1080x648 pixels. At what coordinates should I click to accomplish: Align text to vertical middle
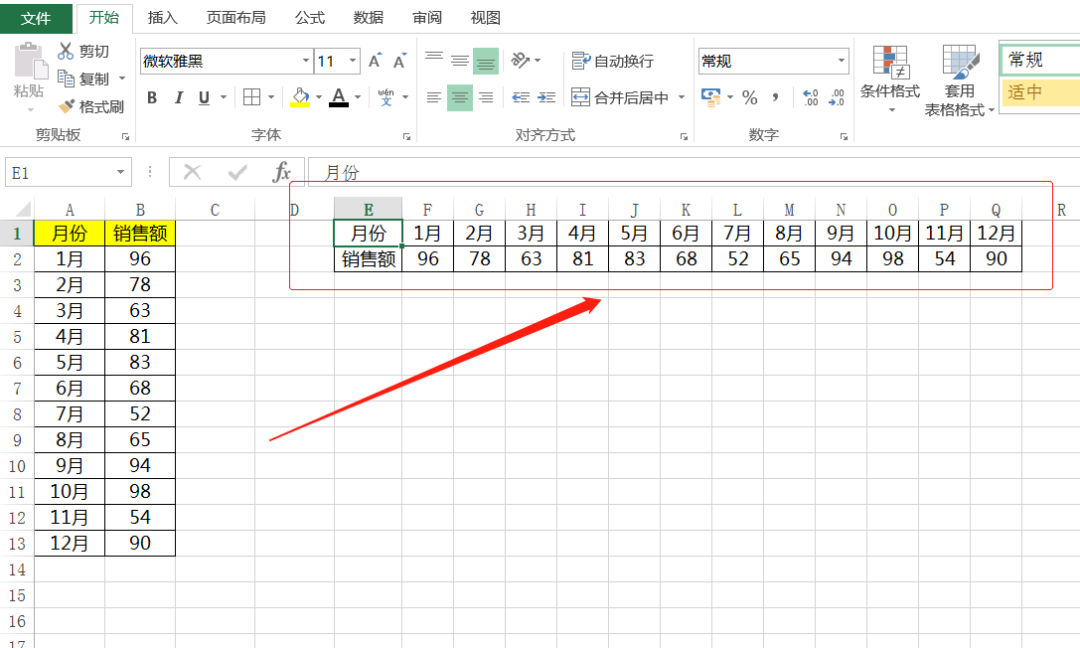pos(459,61)
